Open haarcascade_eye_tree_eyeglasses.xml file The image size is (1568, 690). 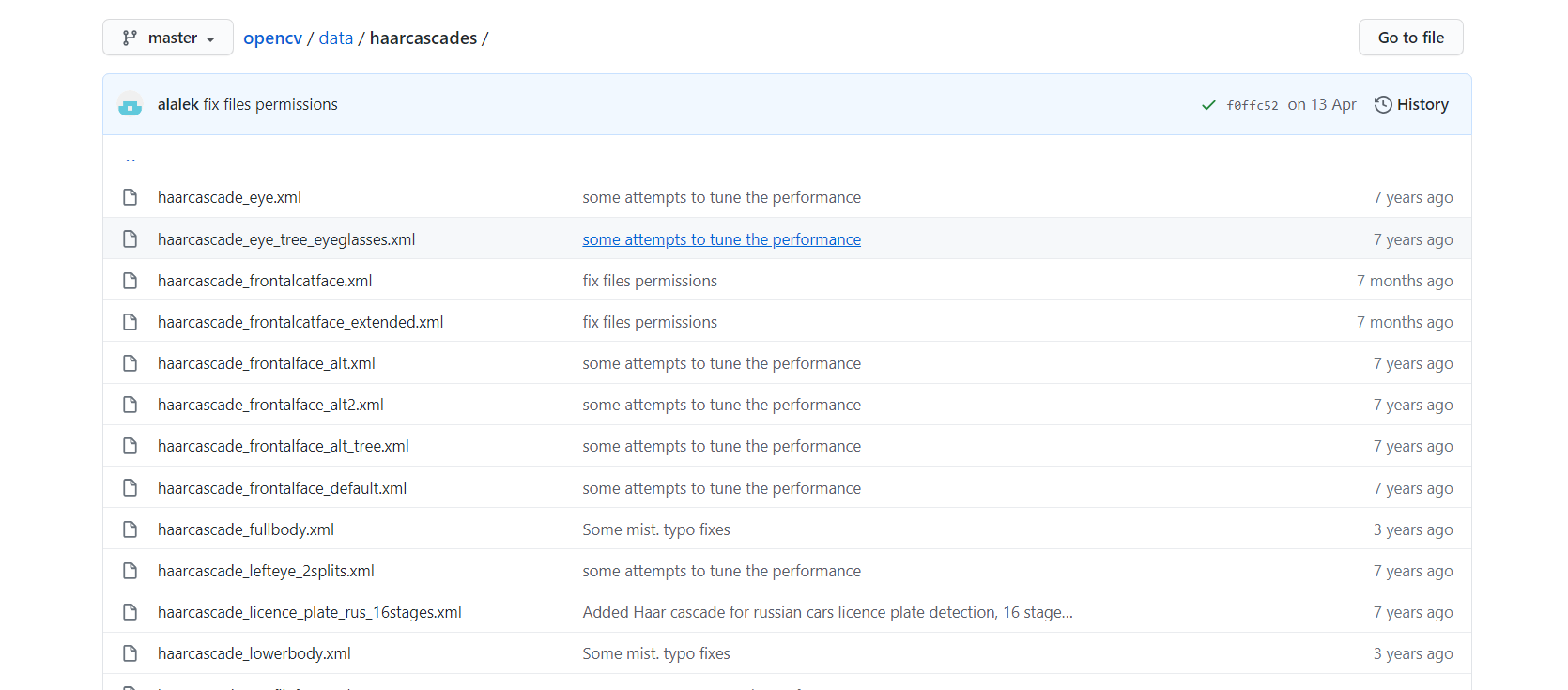pyautogui.click(x=286, y=239)
